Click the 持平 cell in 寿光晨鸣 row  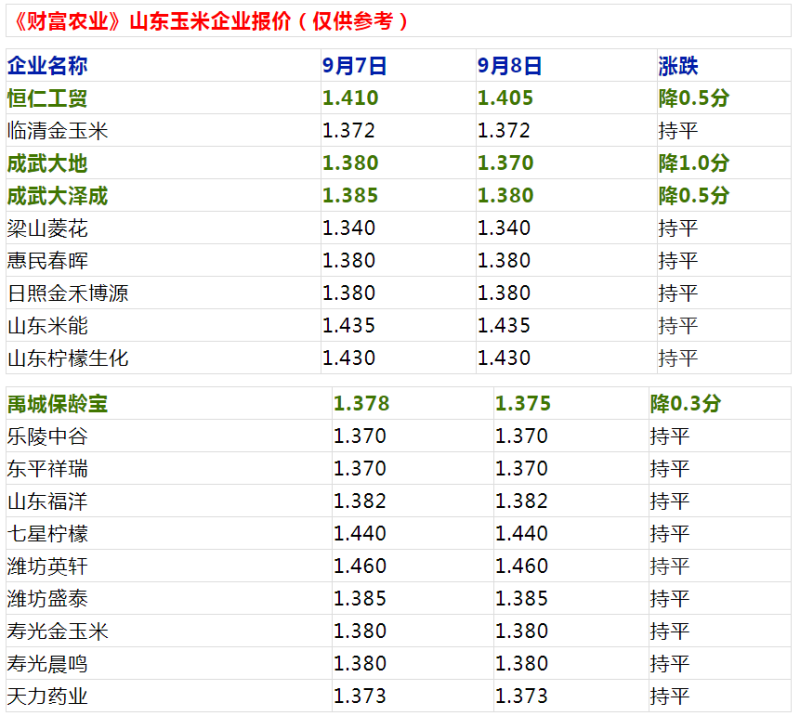pyautogui.click(x=669, y=664)
